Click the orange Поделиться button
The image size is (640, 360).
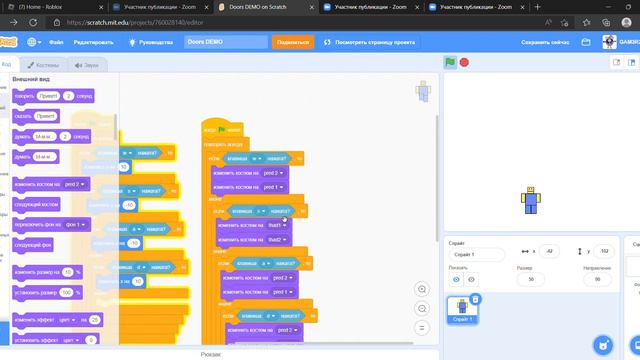click(293, 42)
